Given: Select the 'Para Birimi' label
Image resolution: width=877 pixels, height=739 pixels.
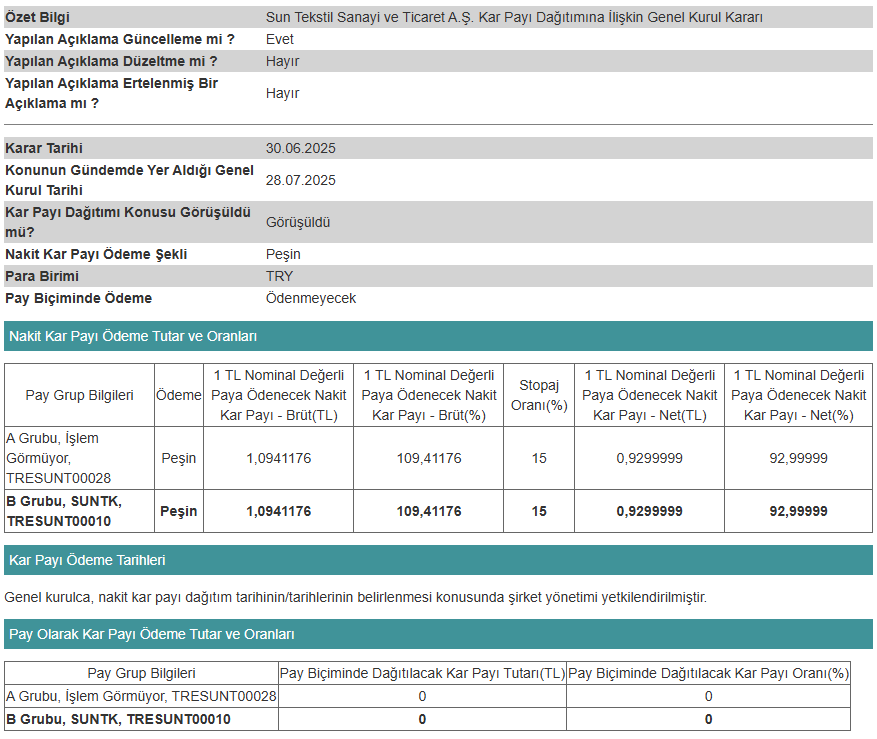Looking at the screenshot, I should (x=42, y=276).
